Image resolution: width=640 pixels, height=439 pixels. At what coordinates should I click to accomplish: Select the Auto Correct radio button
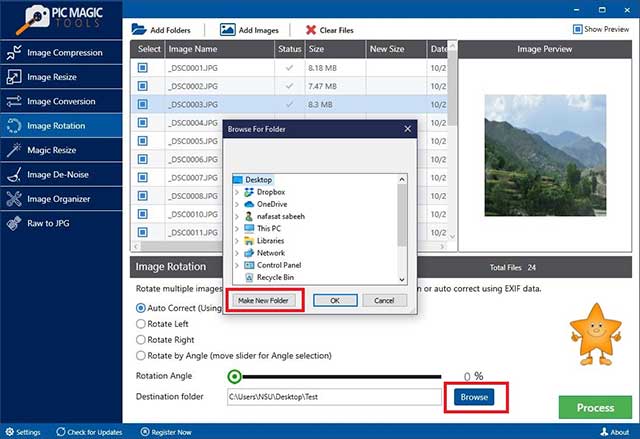[x=141, y=308]
